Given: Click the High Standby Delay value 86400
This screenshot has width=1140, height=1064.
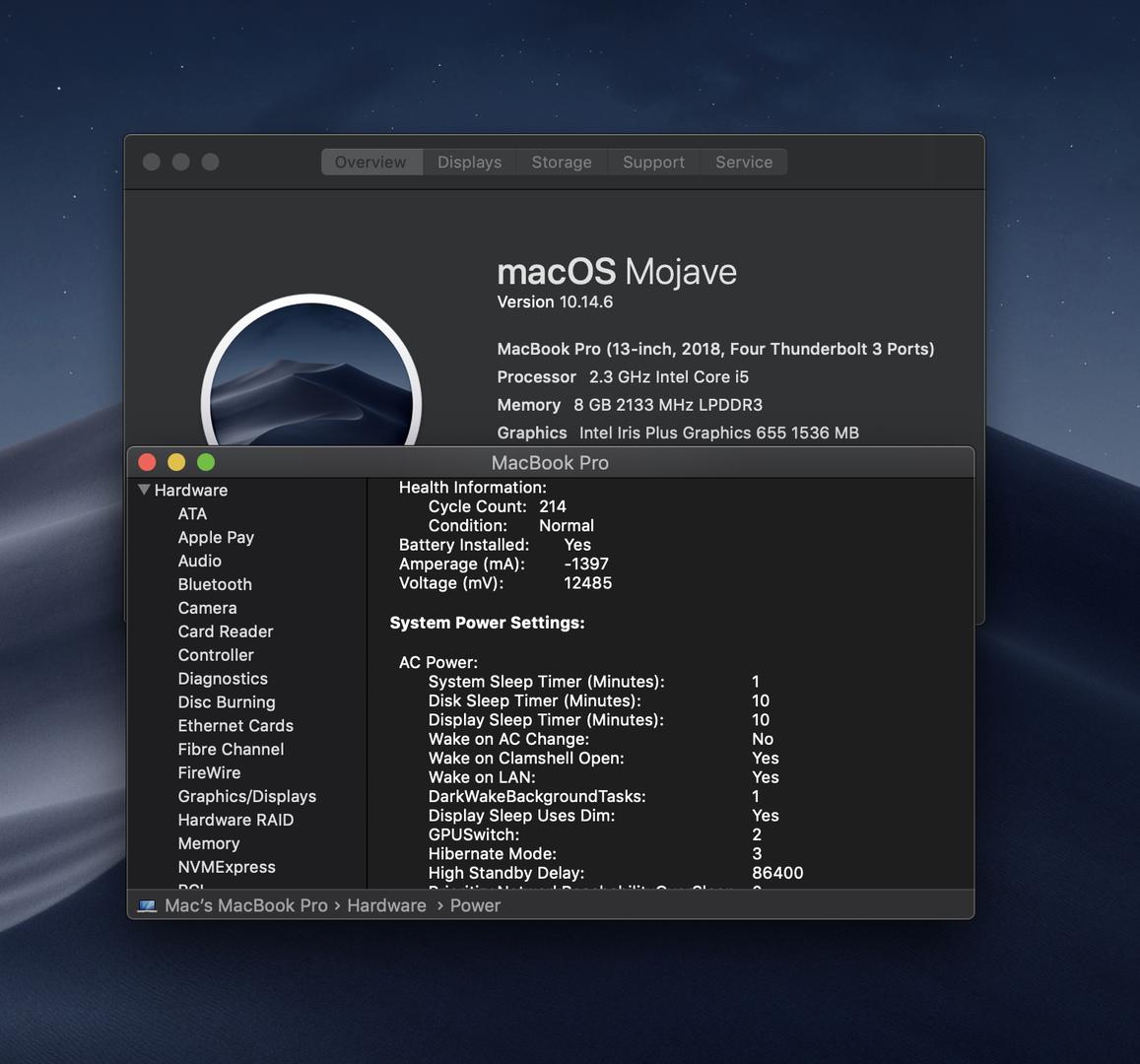Looking at the screenshot, I should (x=778, y=873).
